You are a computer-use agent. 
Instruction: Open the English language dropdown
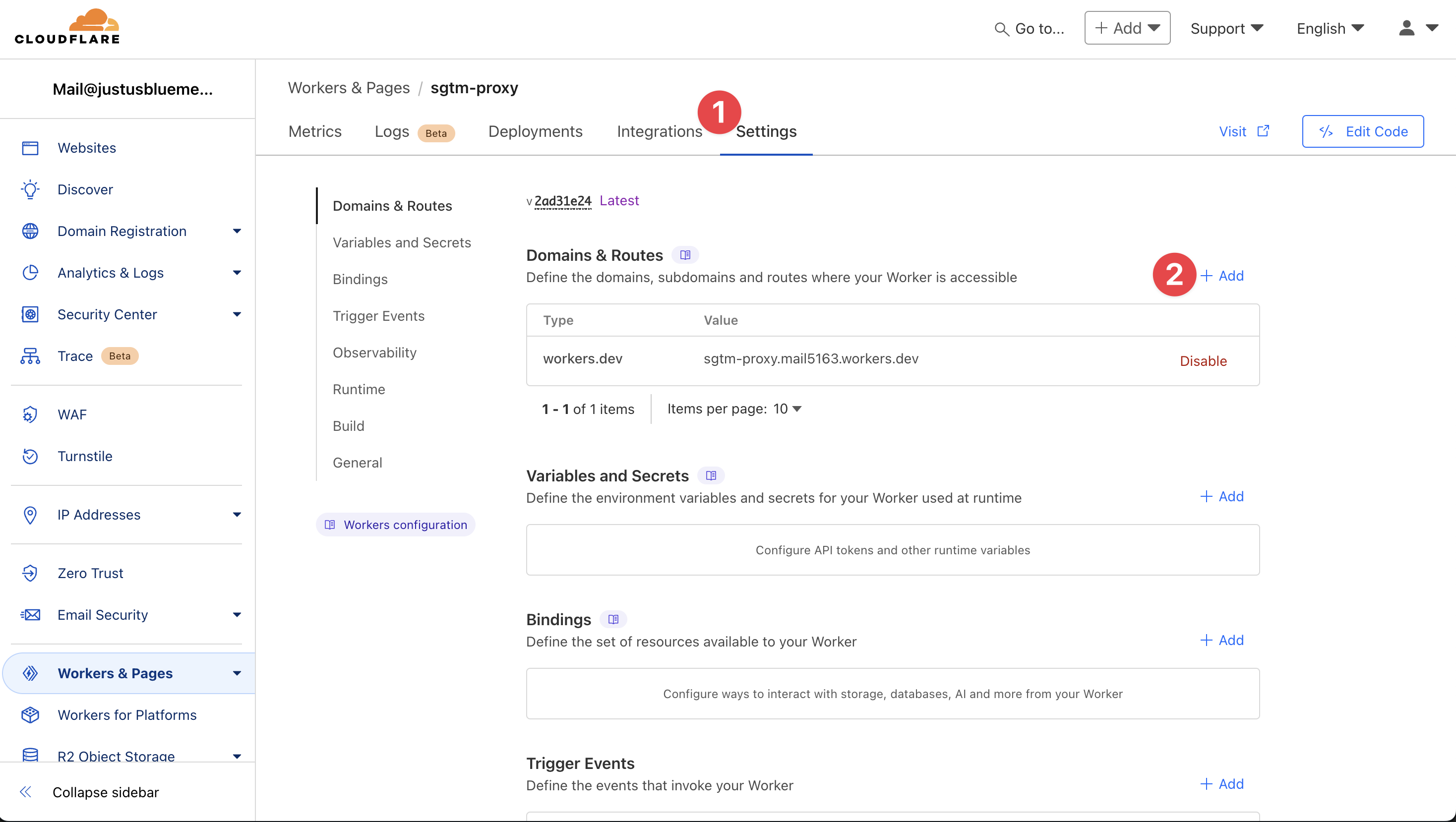[x=1330, y=28]
